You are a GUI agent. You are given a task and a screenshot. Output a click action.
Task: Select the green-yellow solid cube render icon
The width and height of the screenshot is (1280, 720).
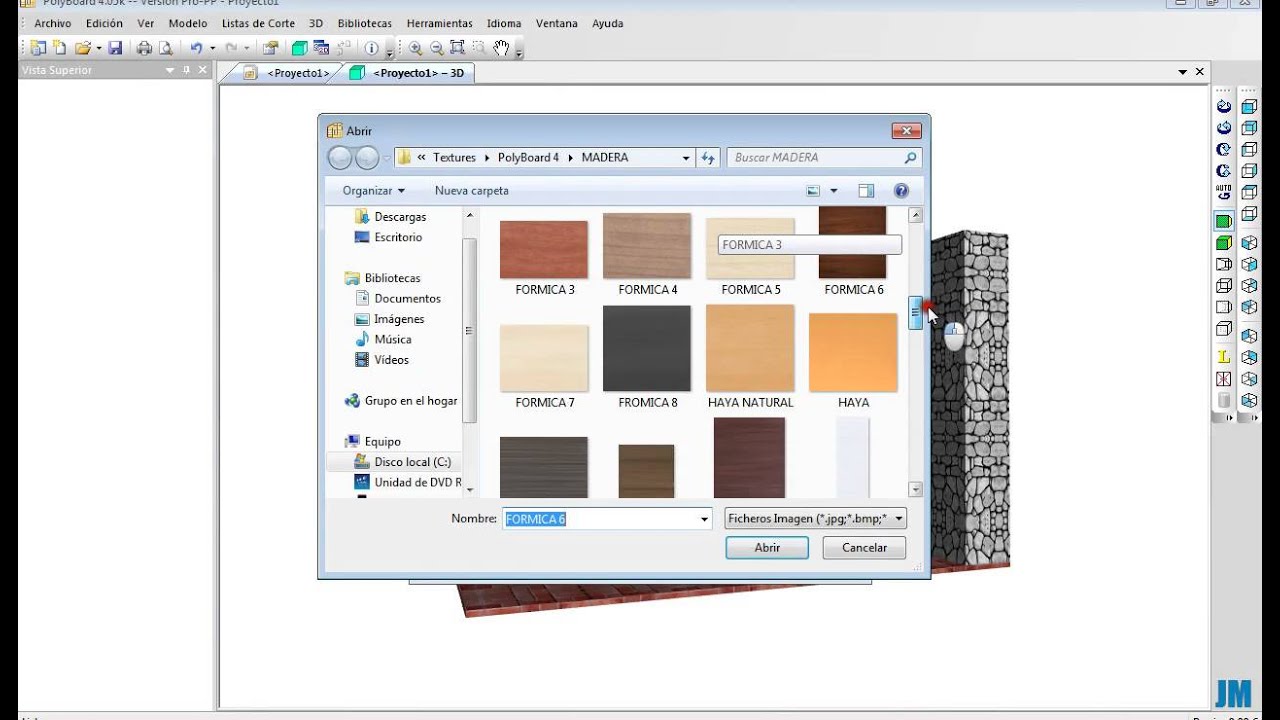1224,243
